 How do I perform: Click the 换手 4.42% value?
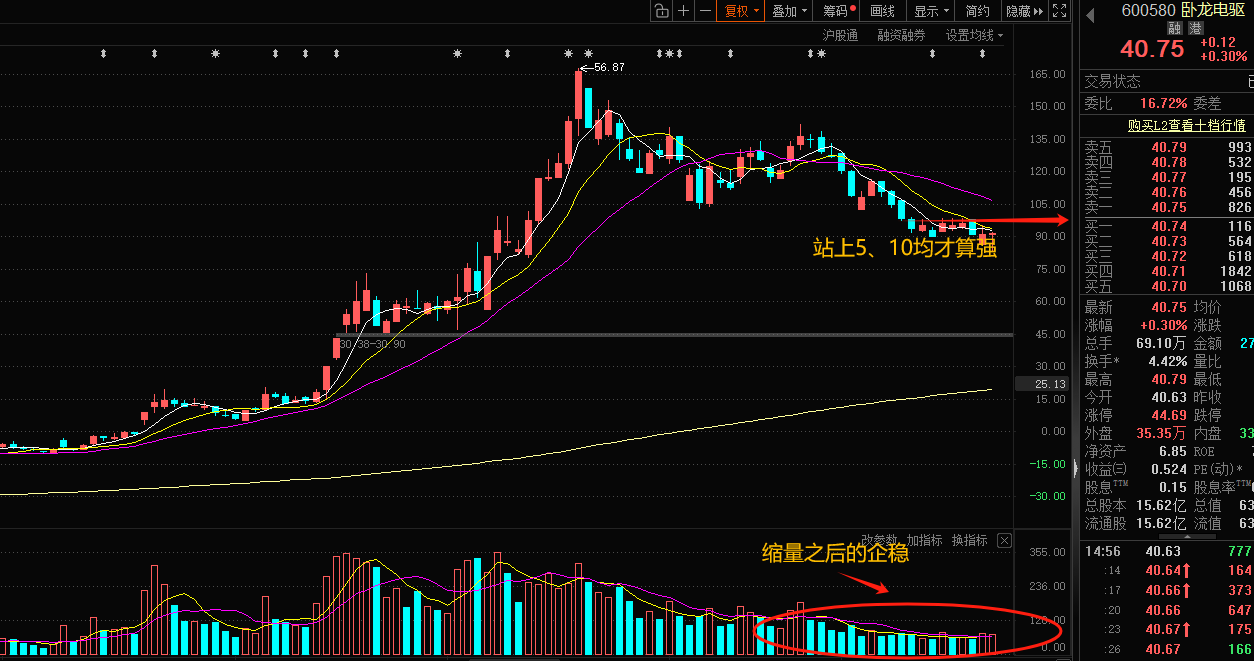click(1167, 361)
